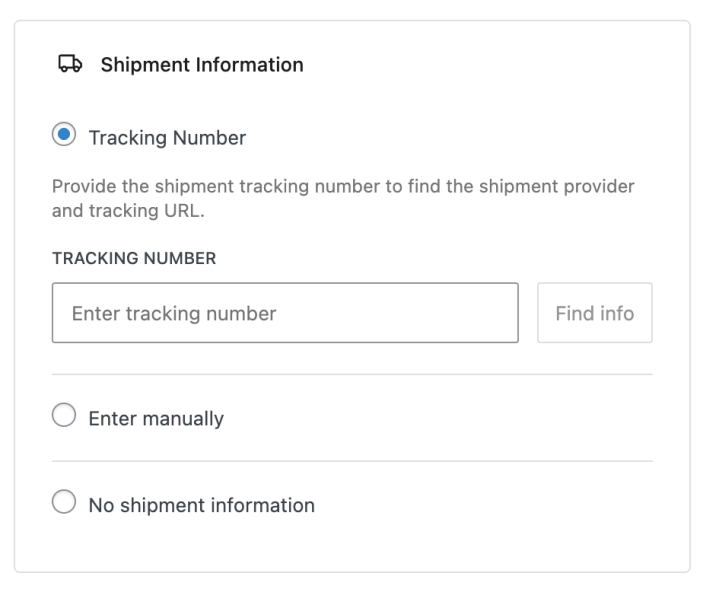Click the Shipment Information heading
Screen dimensions: 703x589
coord(201,65)
